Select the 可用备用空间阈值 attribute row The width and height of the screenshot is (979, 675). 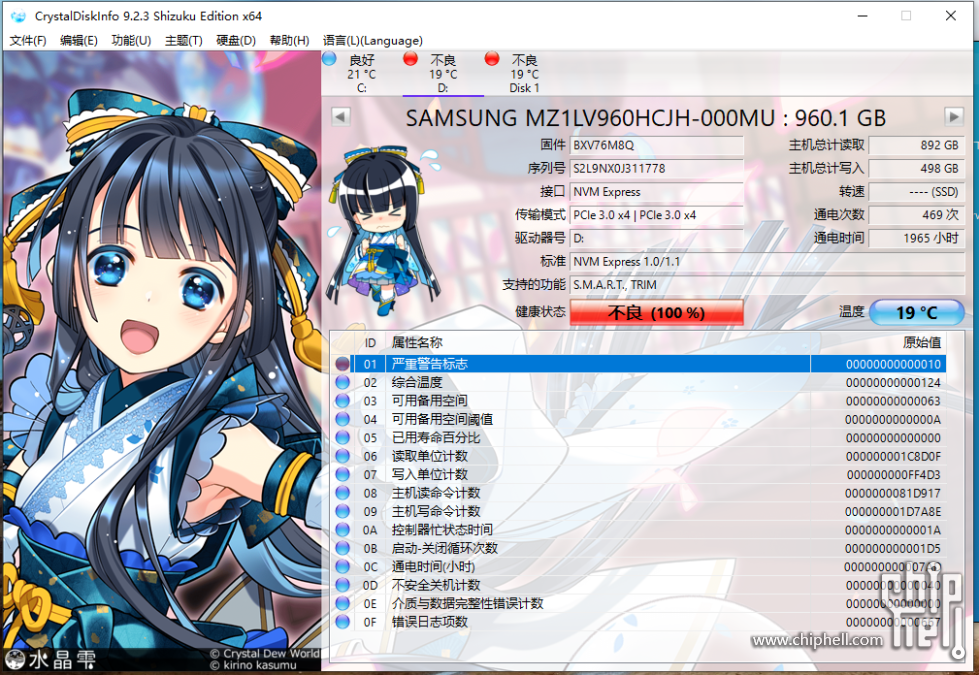click(x=638, y=419)
